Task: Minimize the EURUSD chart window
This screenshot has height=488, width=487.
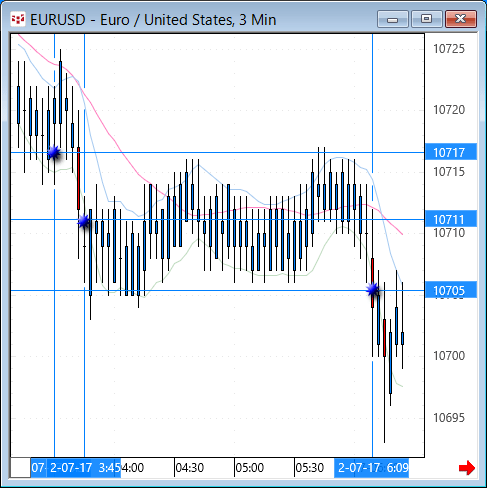Action: 393,19
